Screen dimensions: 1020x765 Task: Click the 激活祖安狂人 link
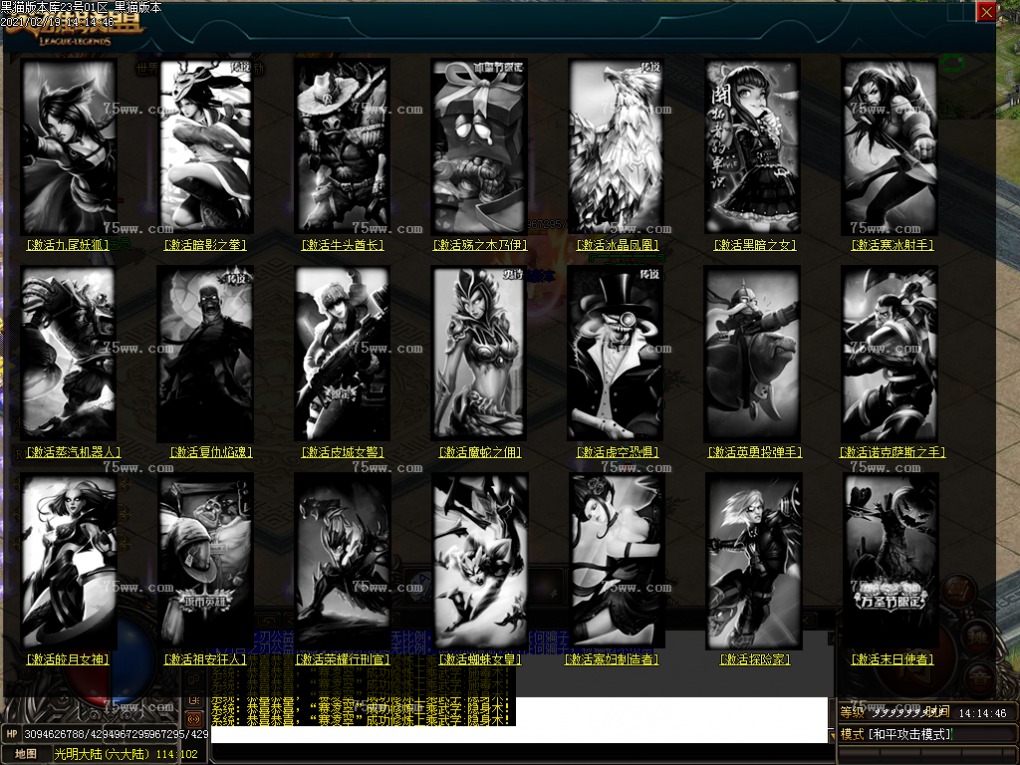pos(205,659)
